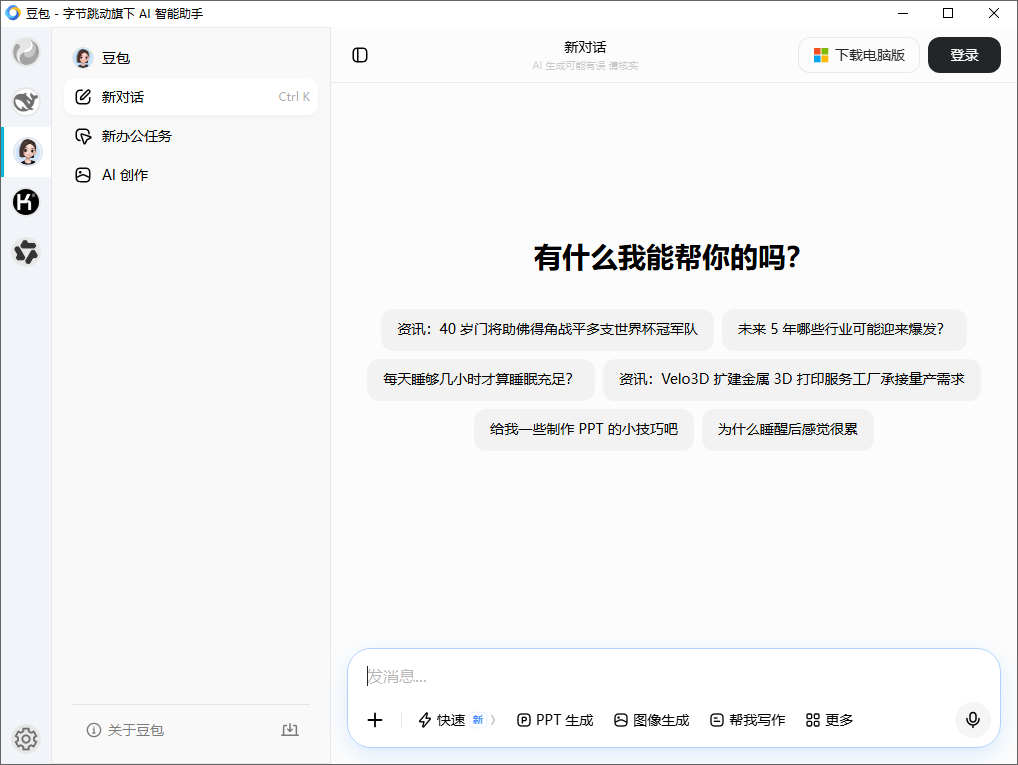Open 新办公任务 in the sidebar
This screenshot has width=1018, height=765.
[191, 136]
